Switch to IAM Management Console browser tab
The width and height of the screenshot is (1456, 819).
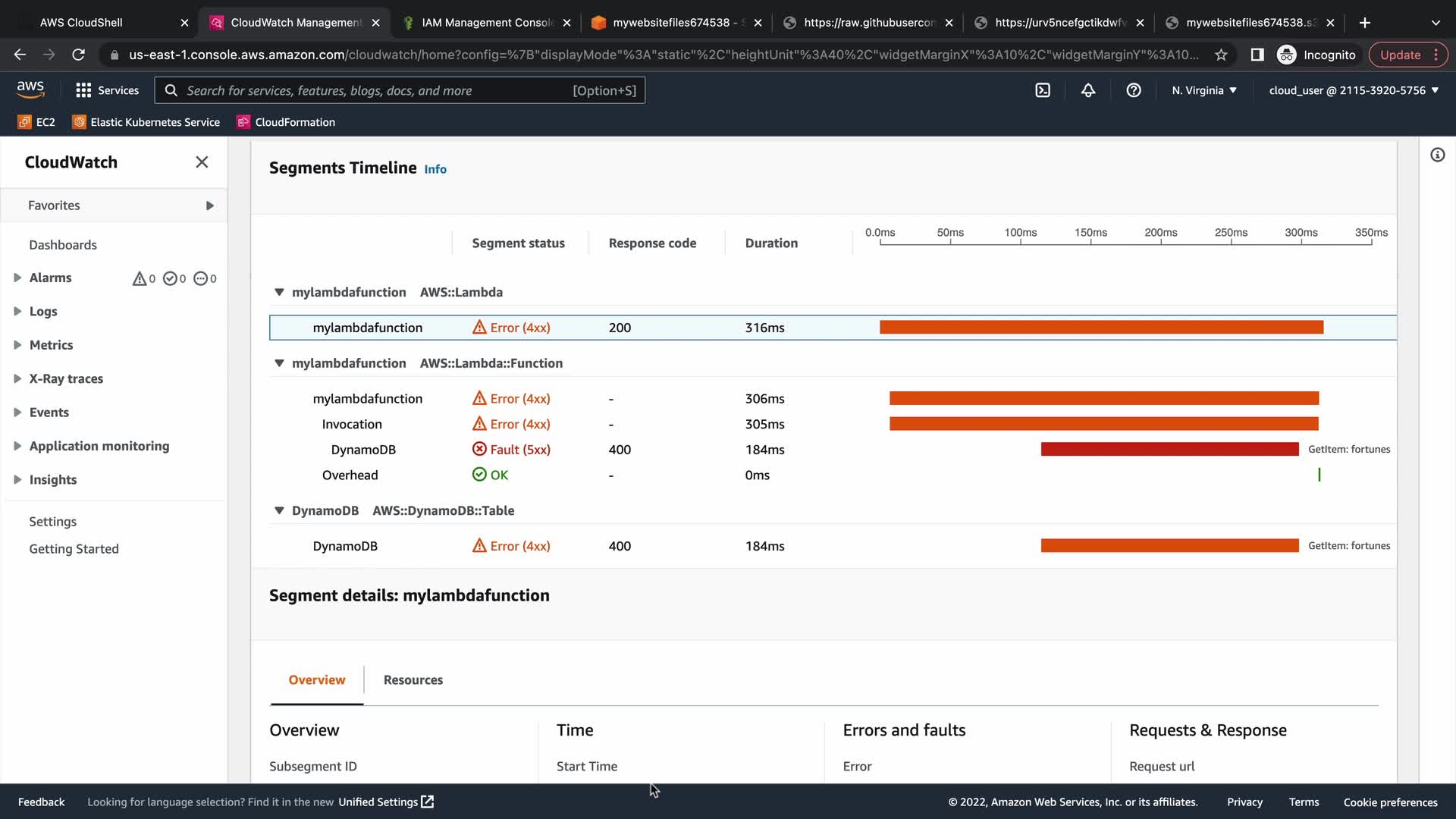point(487,23)
